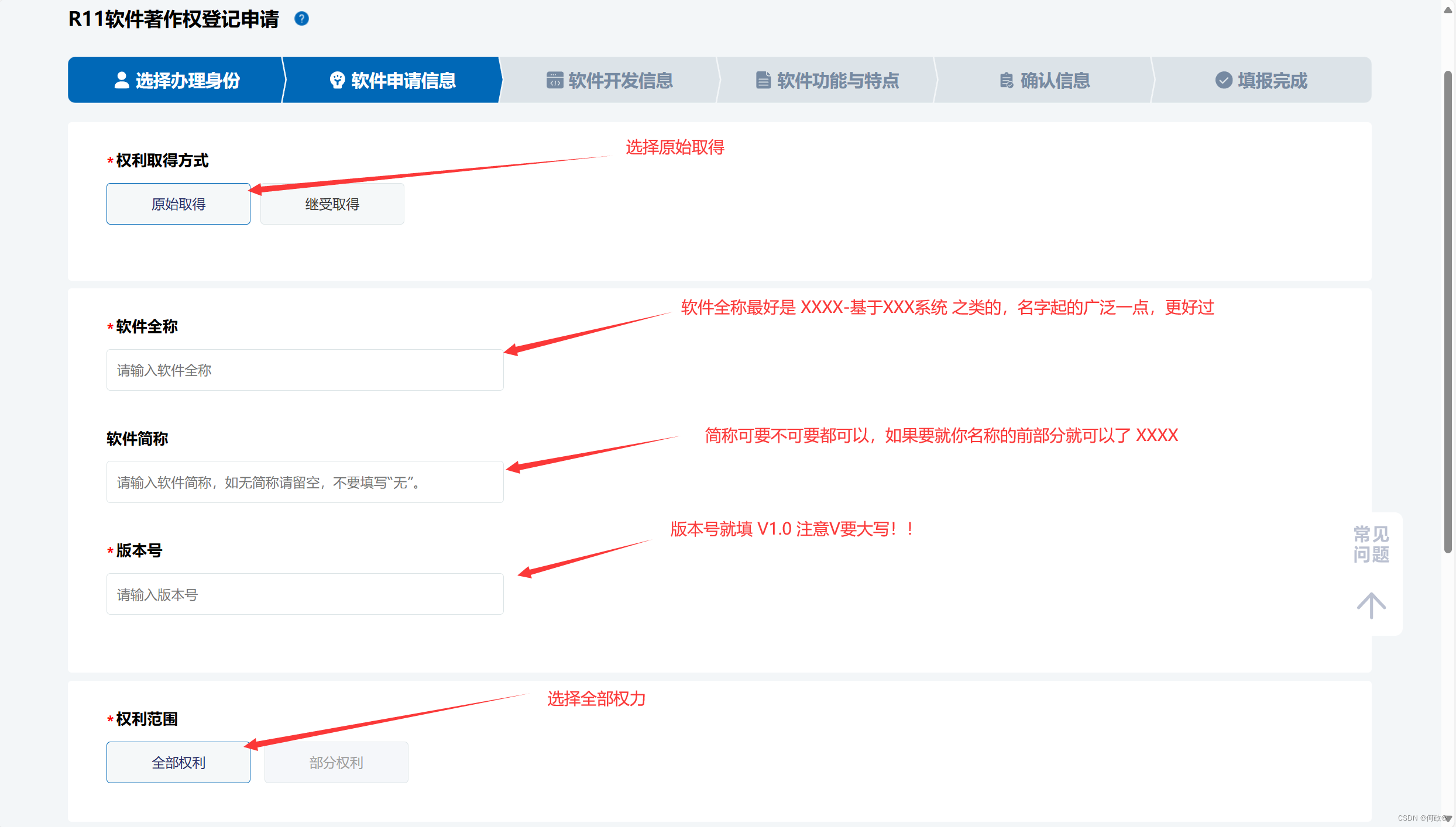The width and height of the screenshot is (1456, 827).
Task: Go to 选择办理身份 step tab
Action: click(187, 80)
